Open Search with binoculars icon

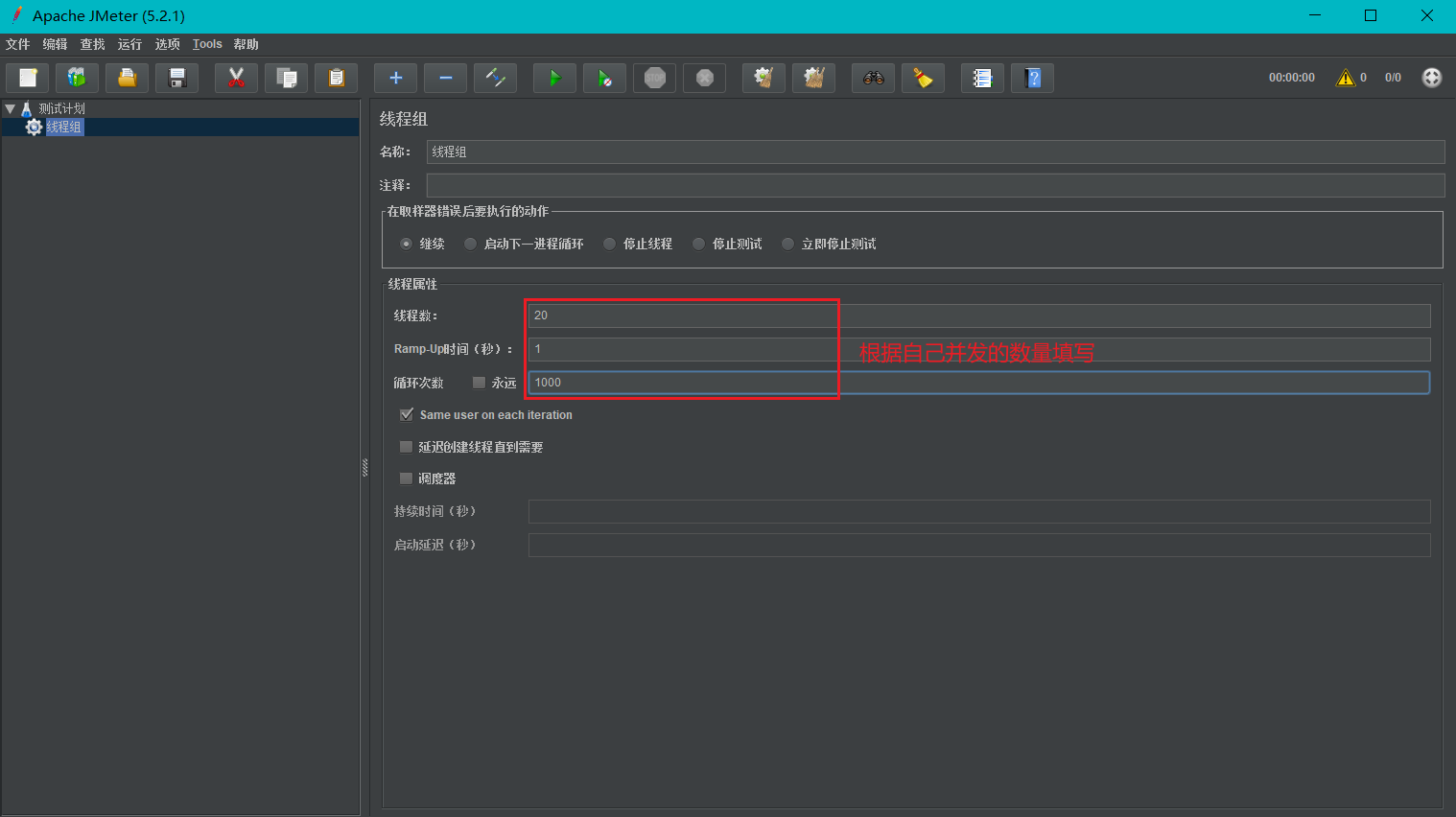click(x=873, y=78)
